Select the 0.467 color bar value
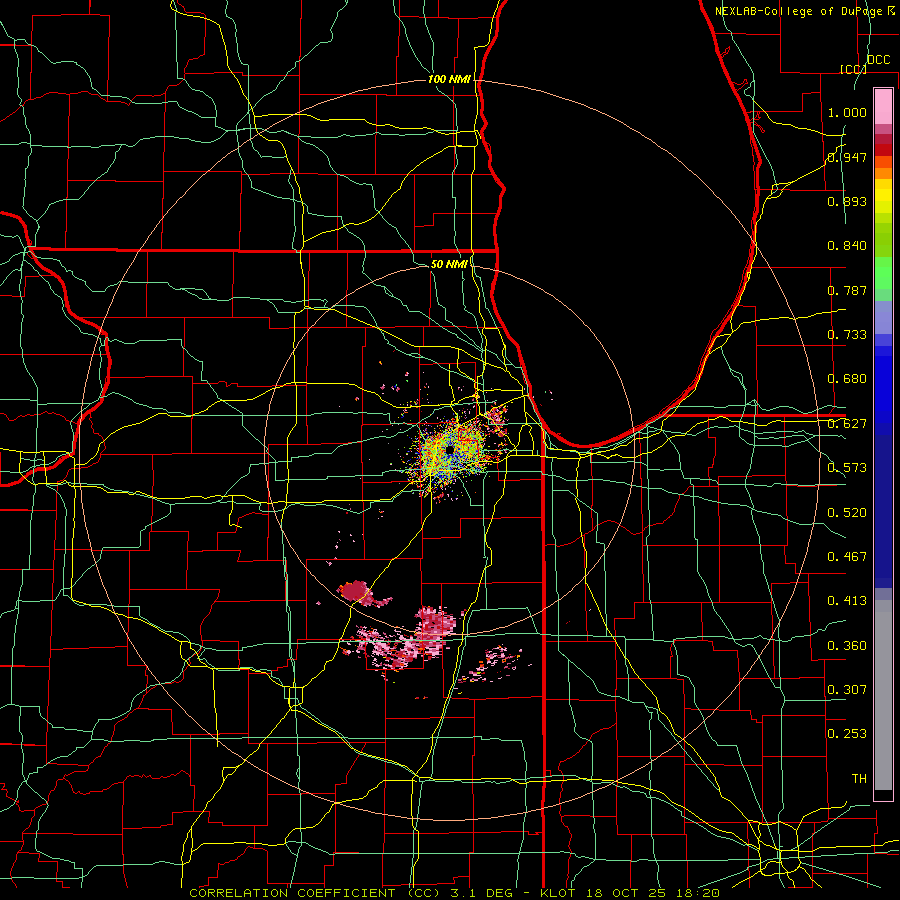900x900 pixels. coord(847,557)
